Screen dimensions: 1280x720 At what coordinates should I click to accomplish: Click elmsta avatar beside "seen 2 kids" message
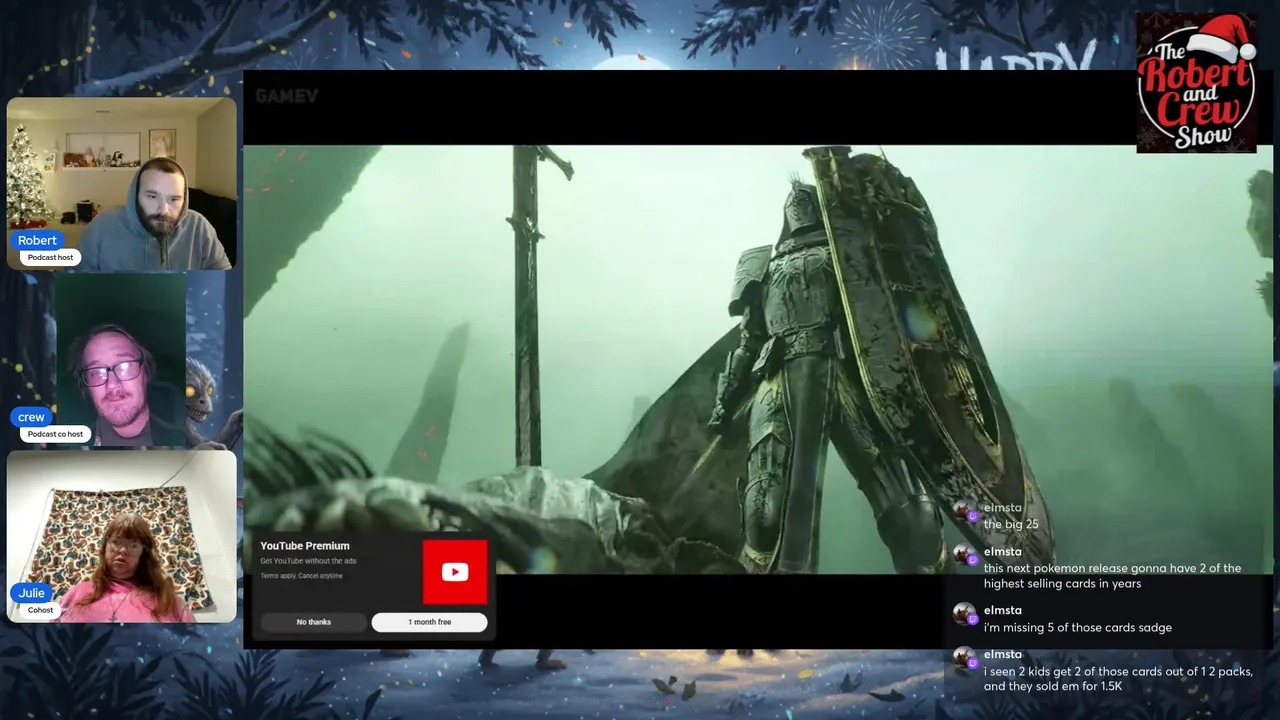pyautogui.click(x=964, y=659)
